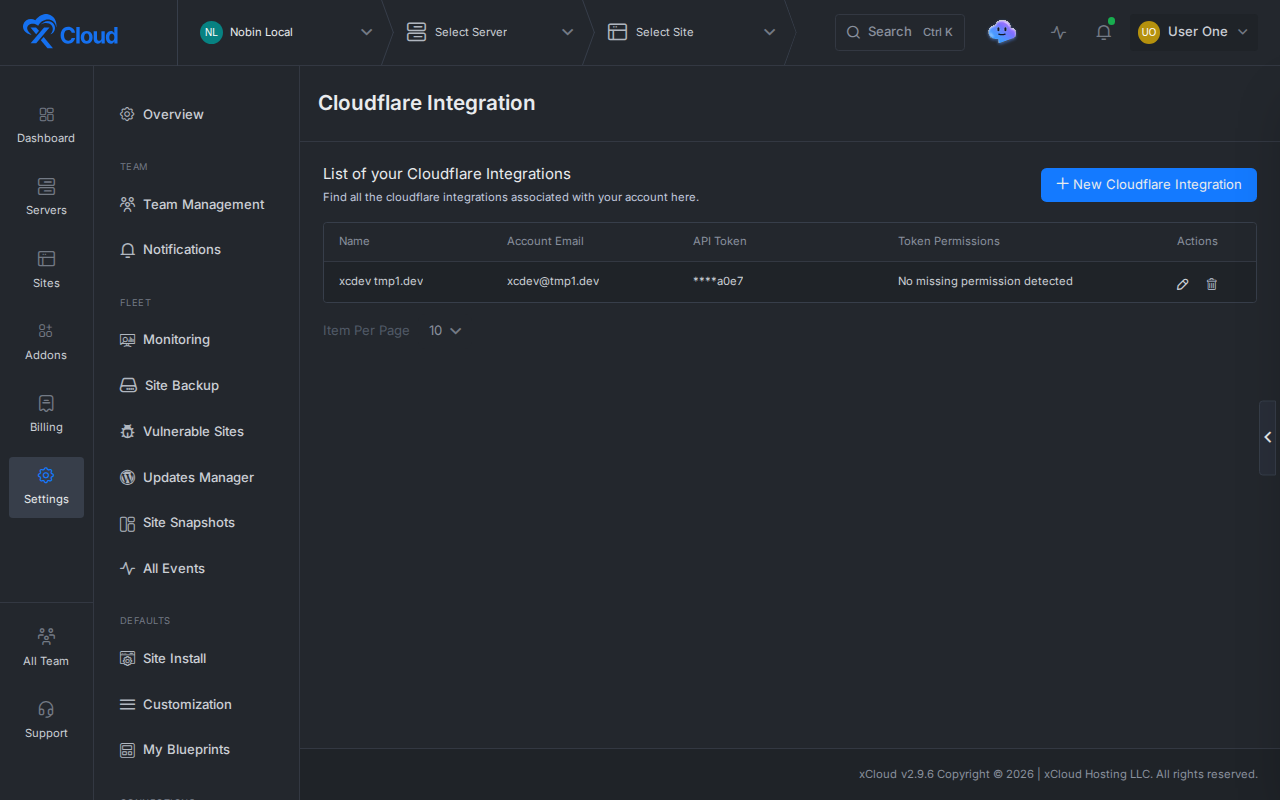The image size is (1280, 800).
Task: Go to Dashboard in the left rail
Action: coord(46,126)
